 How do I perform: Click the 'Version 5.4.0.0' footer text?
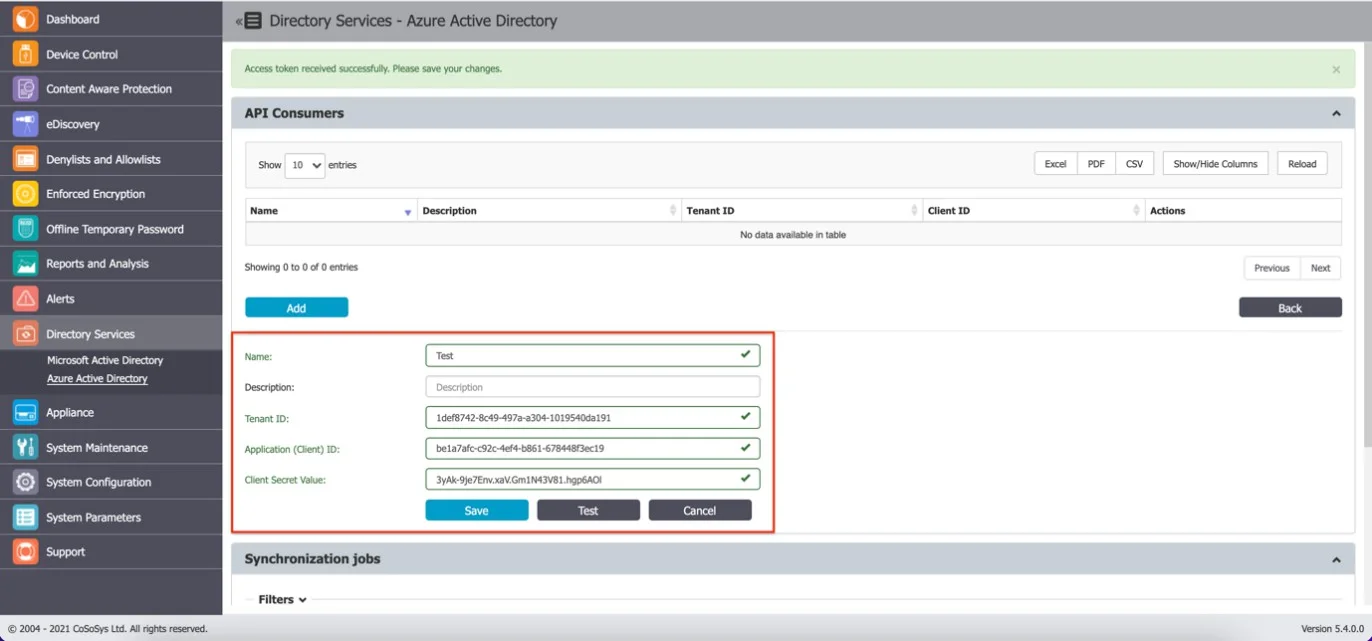click(1332, 629)
